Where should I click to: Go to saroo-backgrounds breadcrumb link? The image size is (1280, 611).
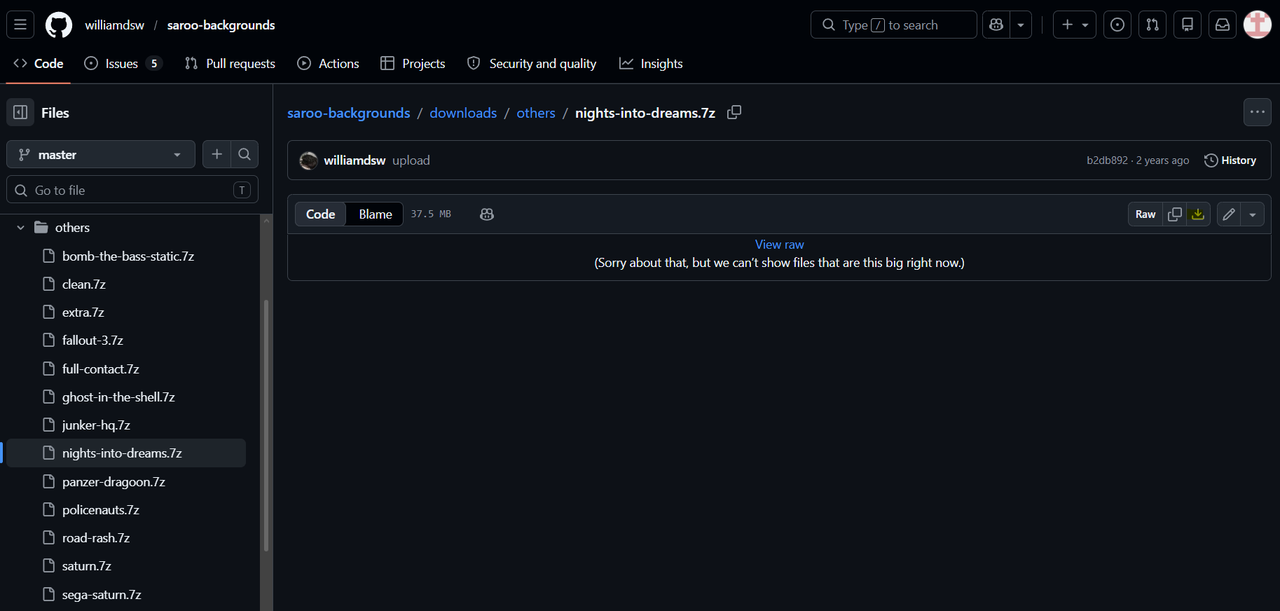click(349, 113)
